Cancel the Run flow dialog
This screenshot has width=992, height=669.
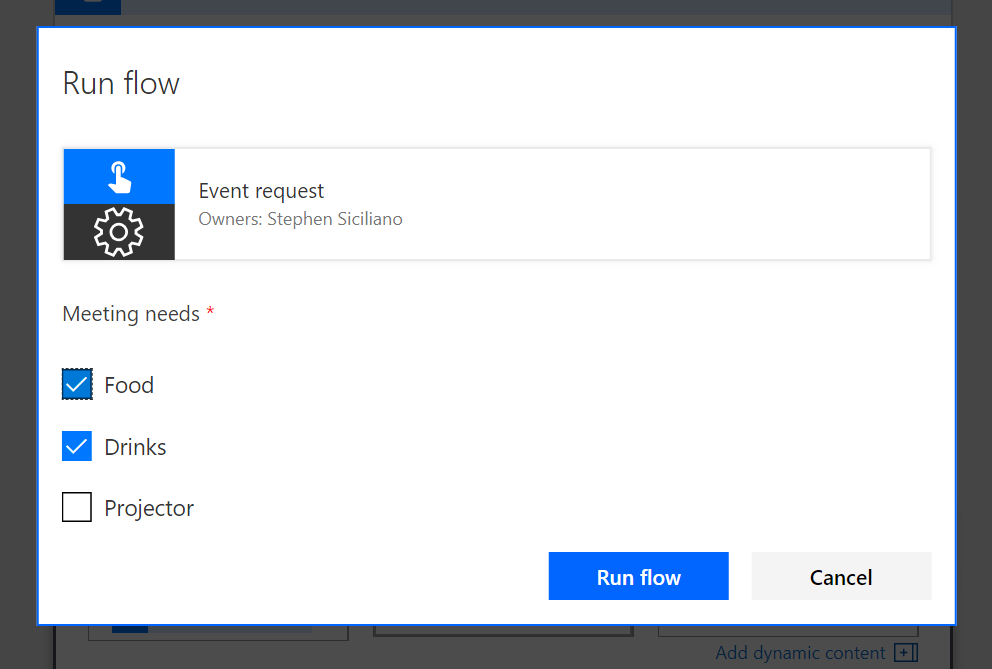tap(841, 577)
